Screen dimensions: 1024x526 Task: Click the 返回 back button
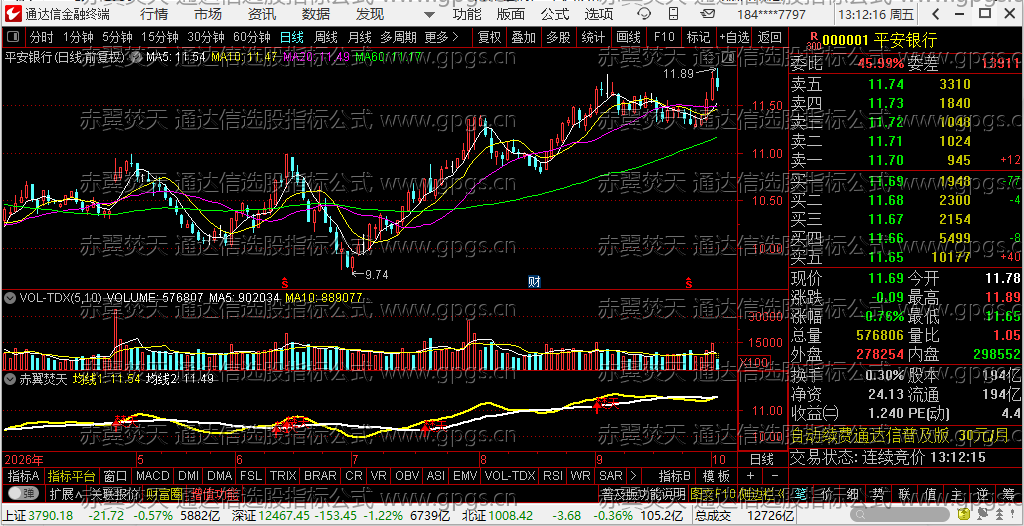(x=769, y=37)
